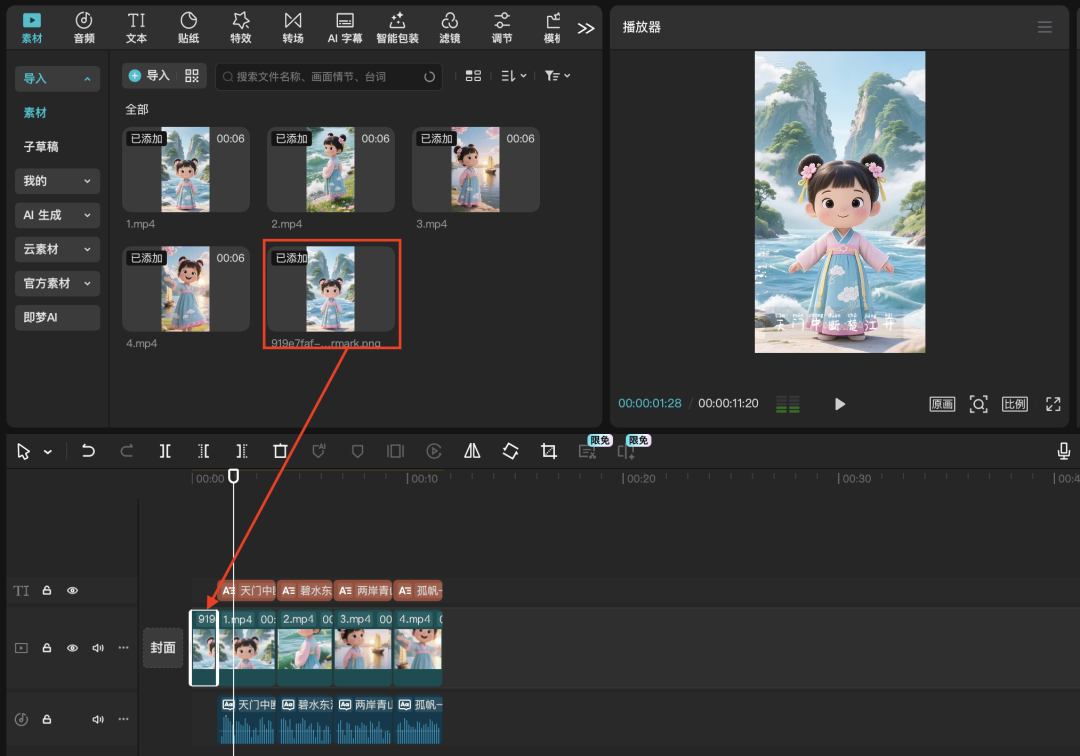Viewport: 1080px width, 756px height.
Task: Click the QR code icon beside Import
Action: click(x=192, y=76)
